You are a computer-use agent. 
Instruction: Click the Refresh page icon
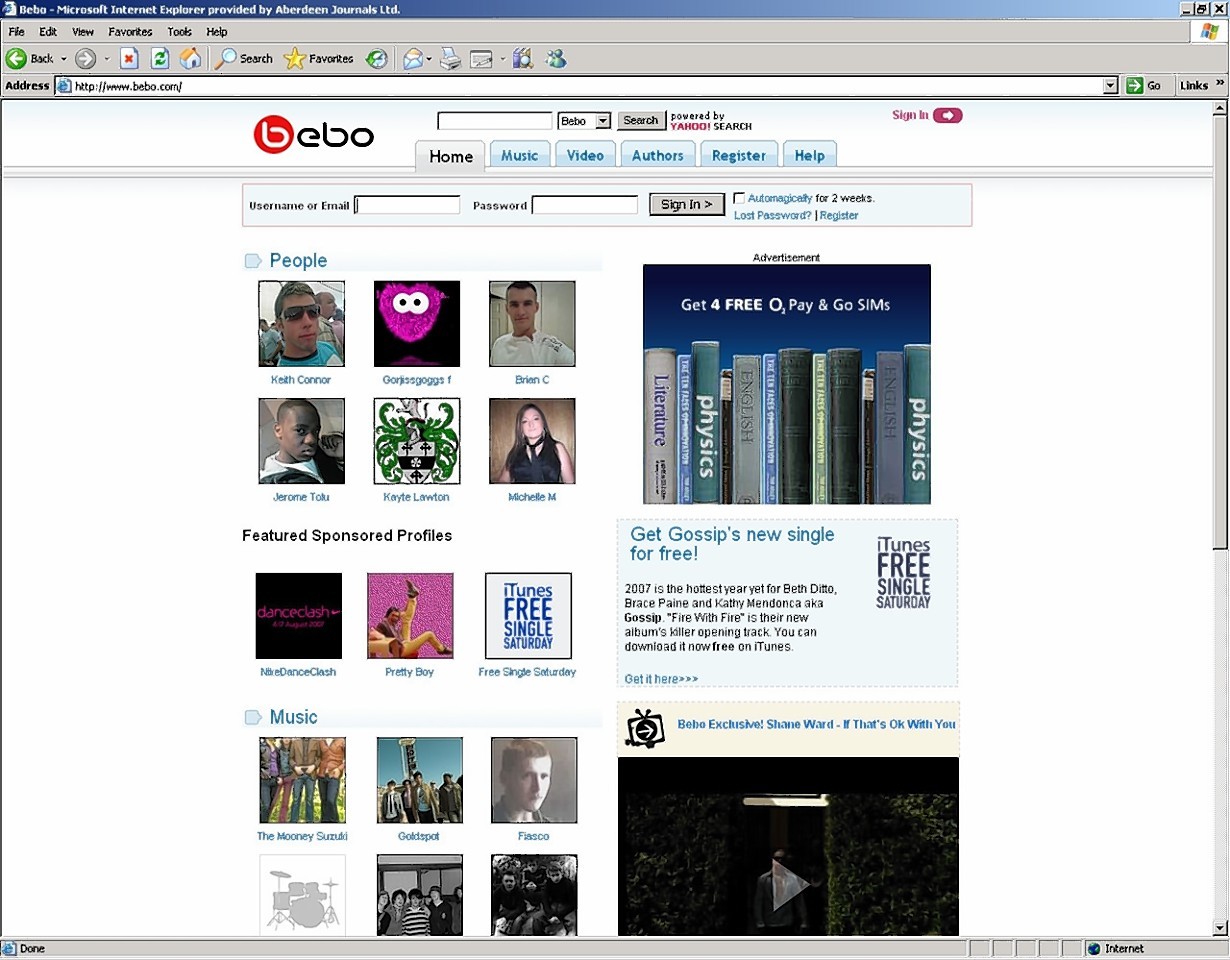click(160, 59)
